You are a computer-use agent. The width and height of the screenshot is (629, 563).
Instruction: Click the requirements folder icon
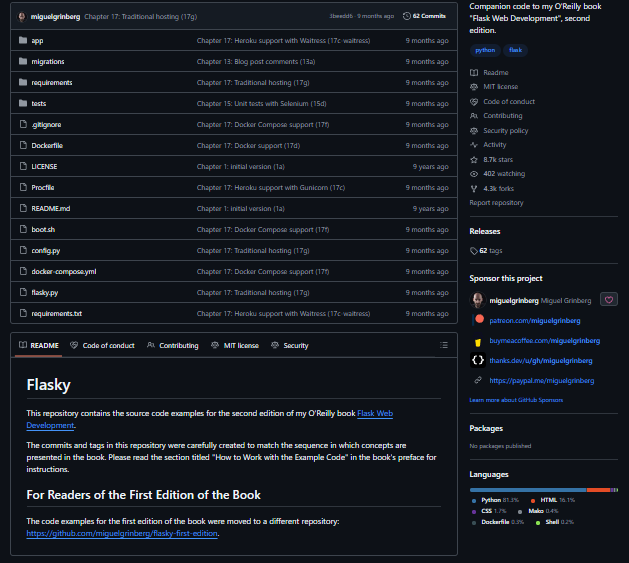pyautogui.click(x=23, y=82)
